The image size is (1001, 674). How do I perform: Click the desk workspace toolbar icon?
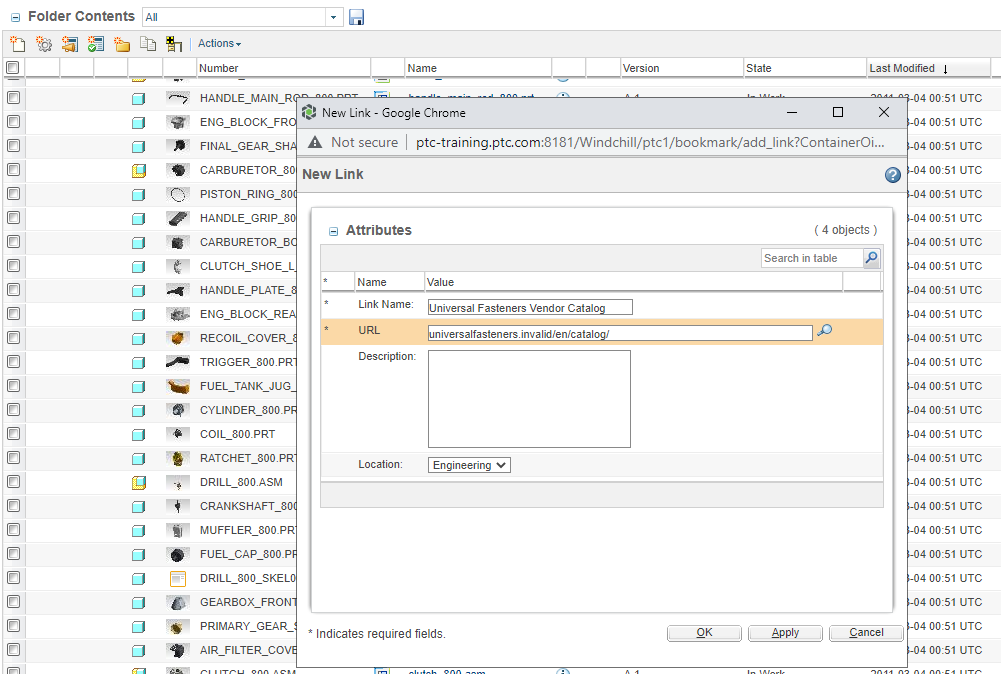click(174, 44)
